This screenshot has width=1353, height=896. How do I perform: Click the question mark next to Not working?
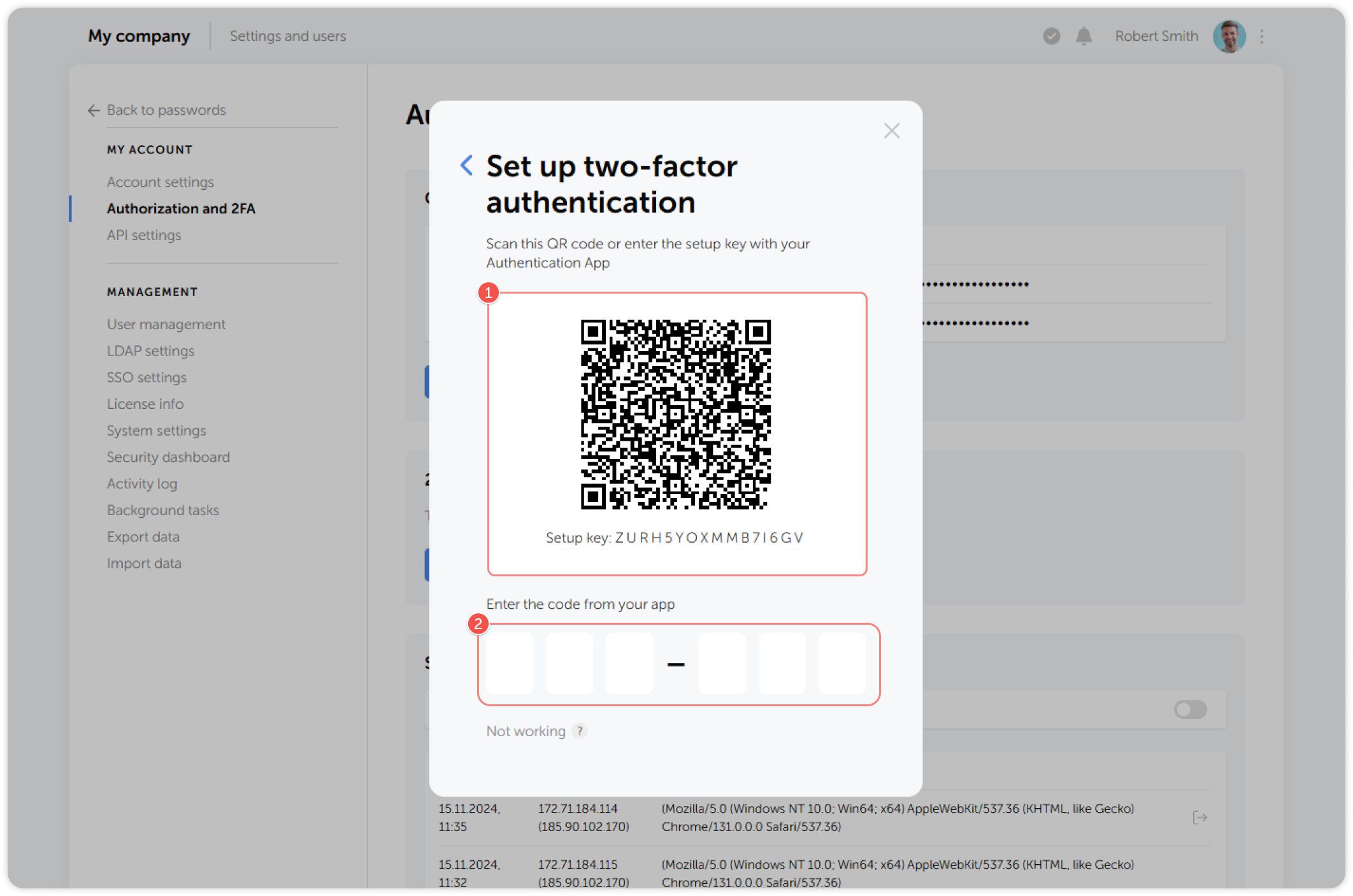579,732
